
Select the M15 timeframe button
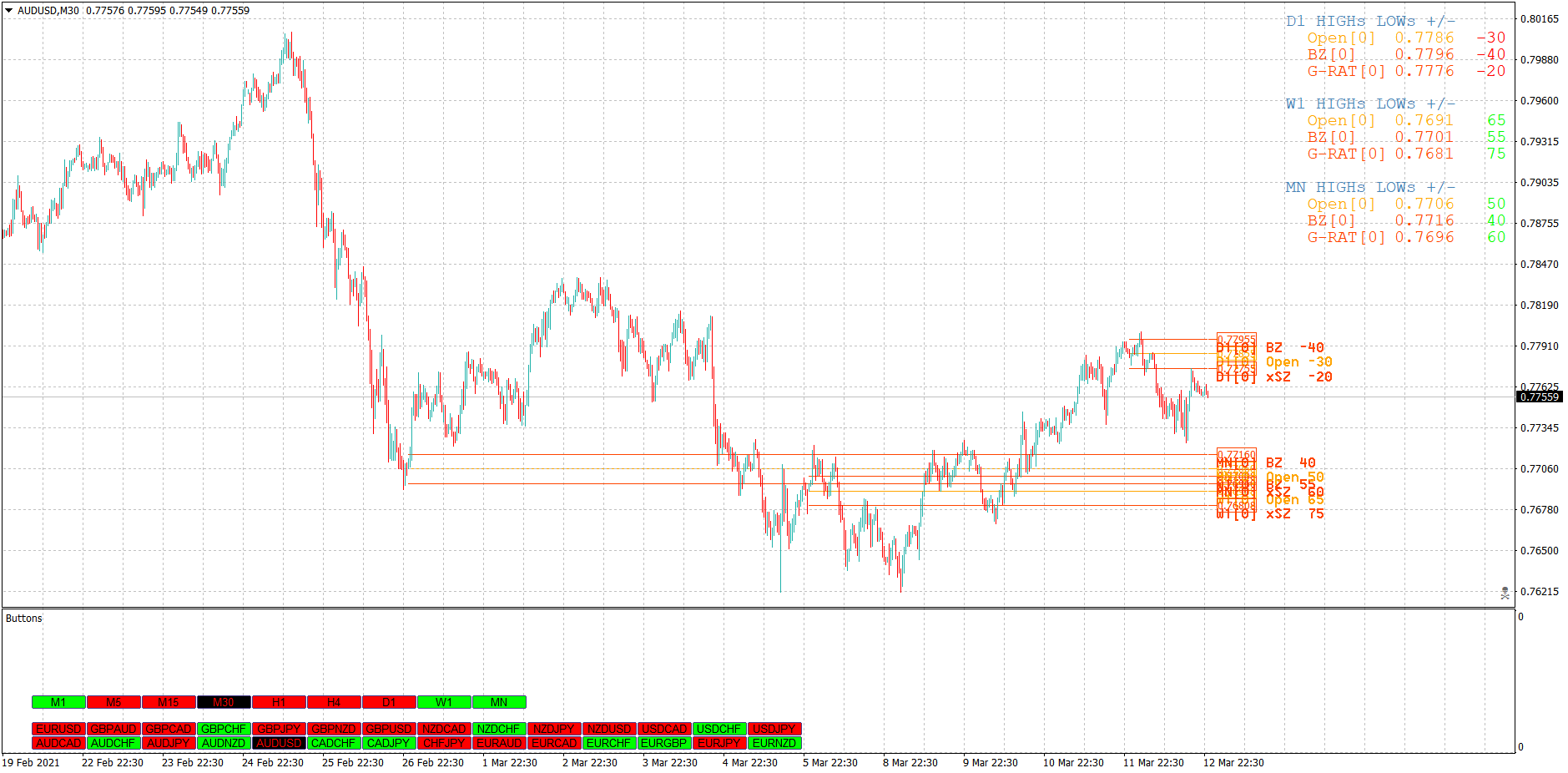[x=169, y=702]
